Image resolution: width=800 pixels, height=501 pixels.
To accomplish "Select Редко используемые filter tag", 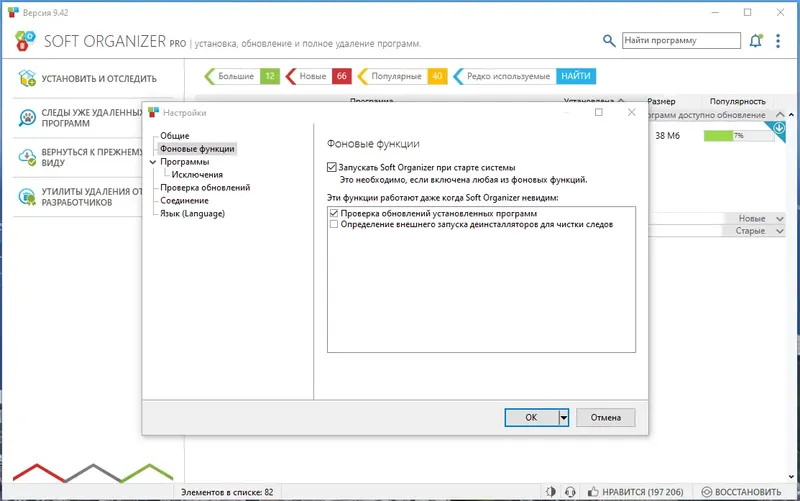I will pos(504,76).
